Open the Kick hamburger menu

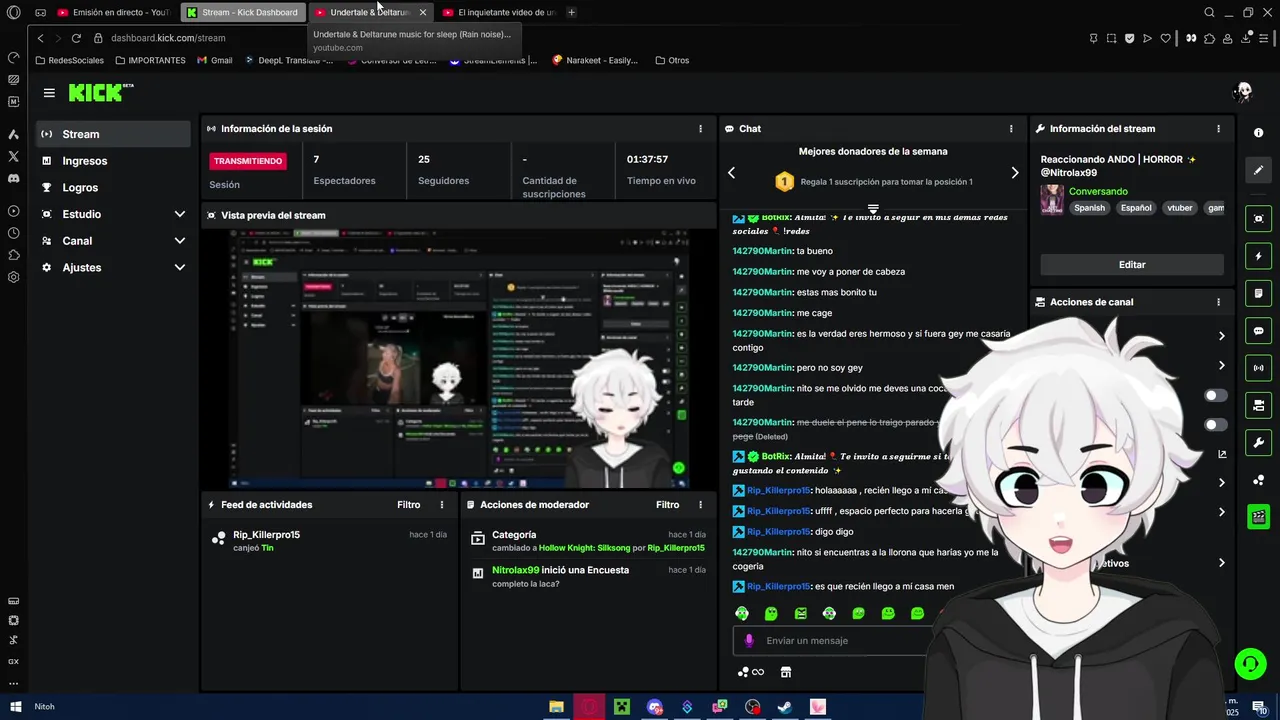pos(49,93)
